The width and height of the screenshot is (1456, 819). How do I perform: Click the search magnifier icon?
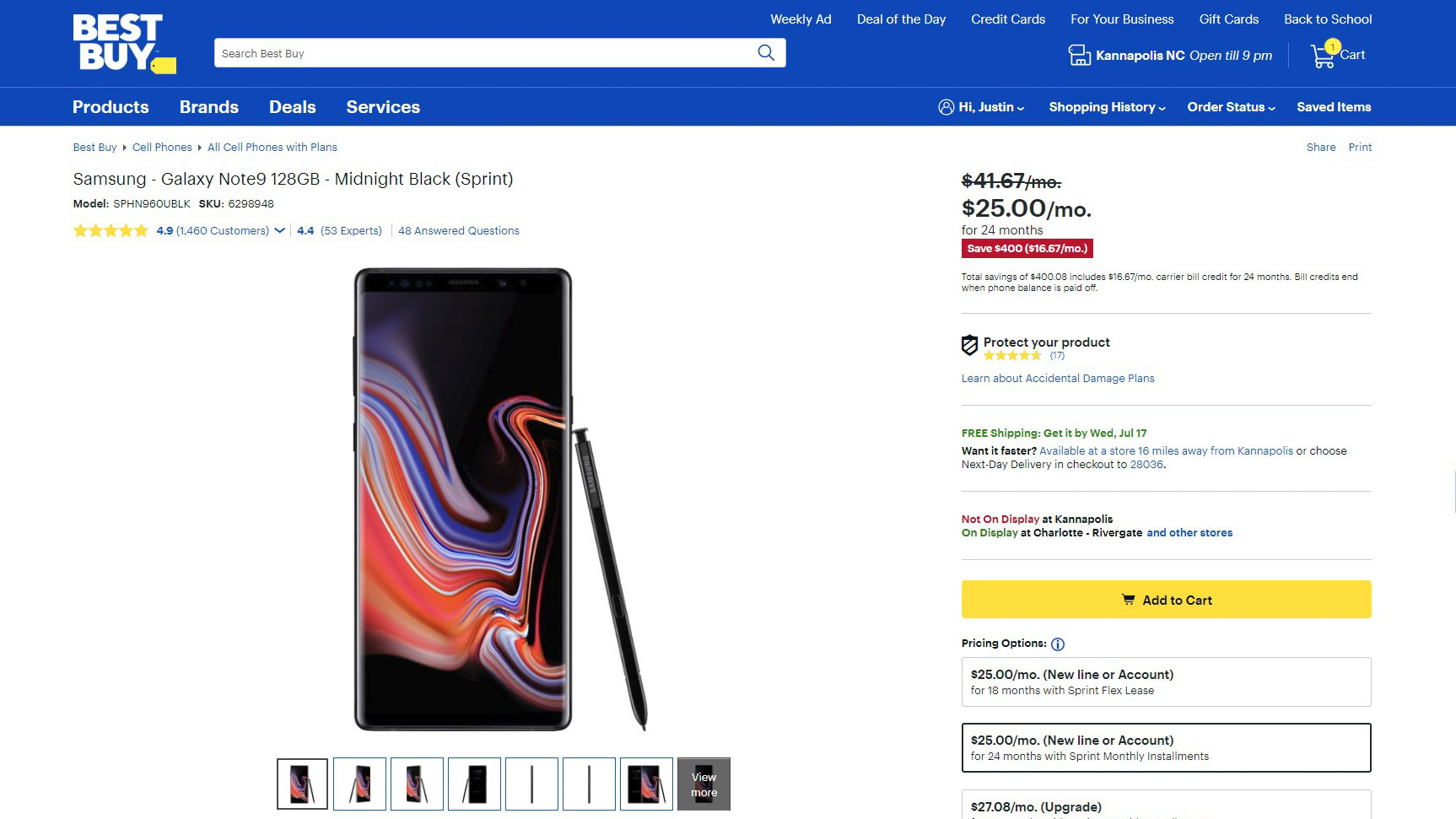pos(766,53)
